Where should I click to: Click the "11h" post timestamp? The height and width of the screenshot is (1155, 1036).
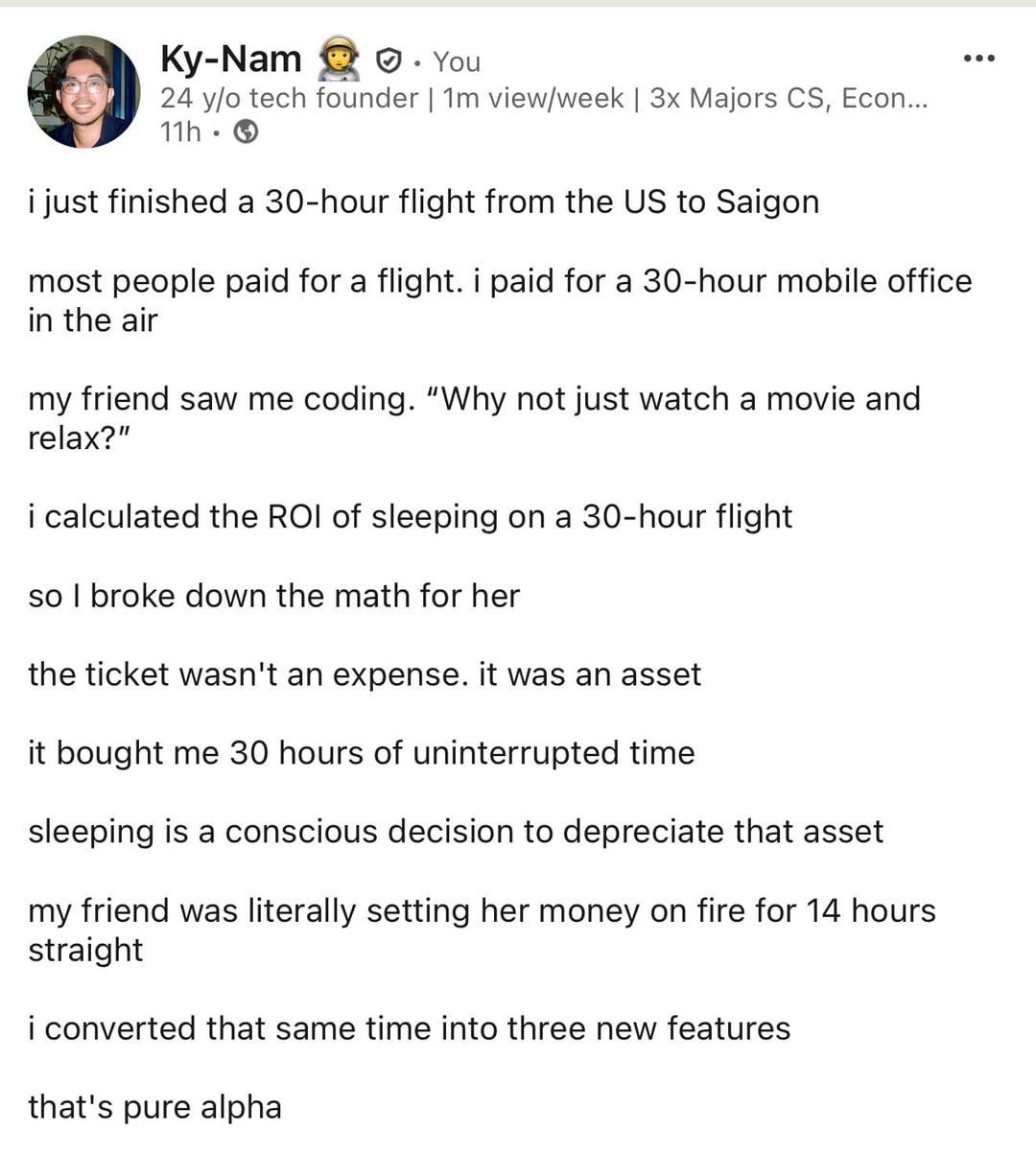pos(180,131)
